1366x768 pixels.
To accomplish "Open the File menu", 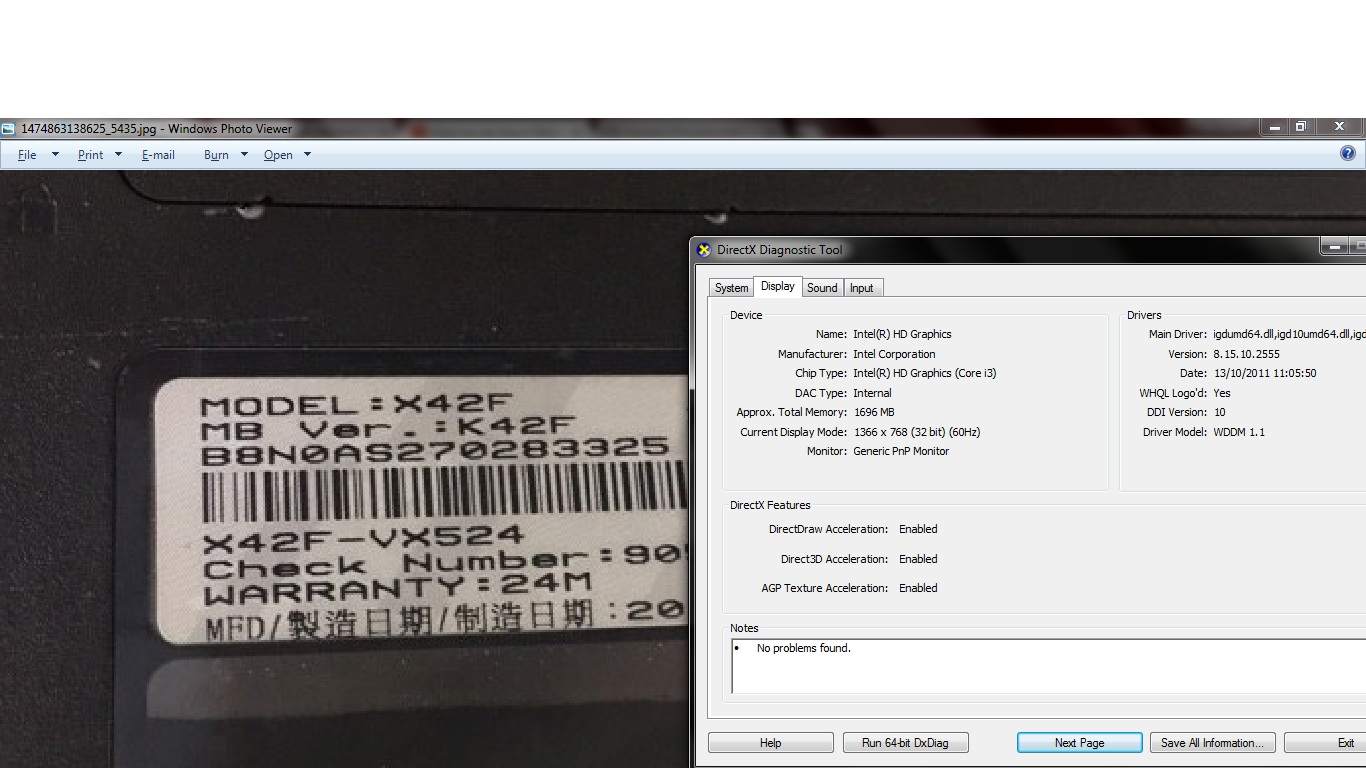I will coord(27,155).
